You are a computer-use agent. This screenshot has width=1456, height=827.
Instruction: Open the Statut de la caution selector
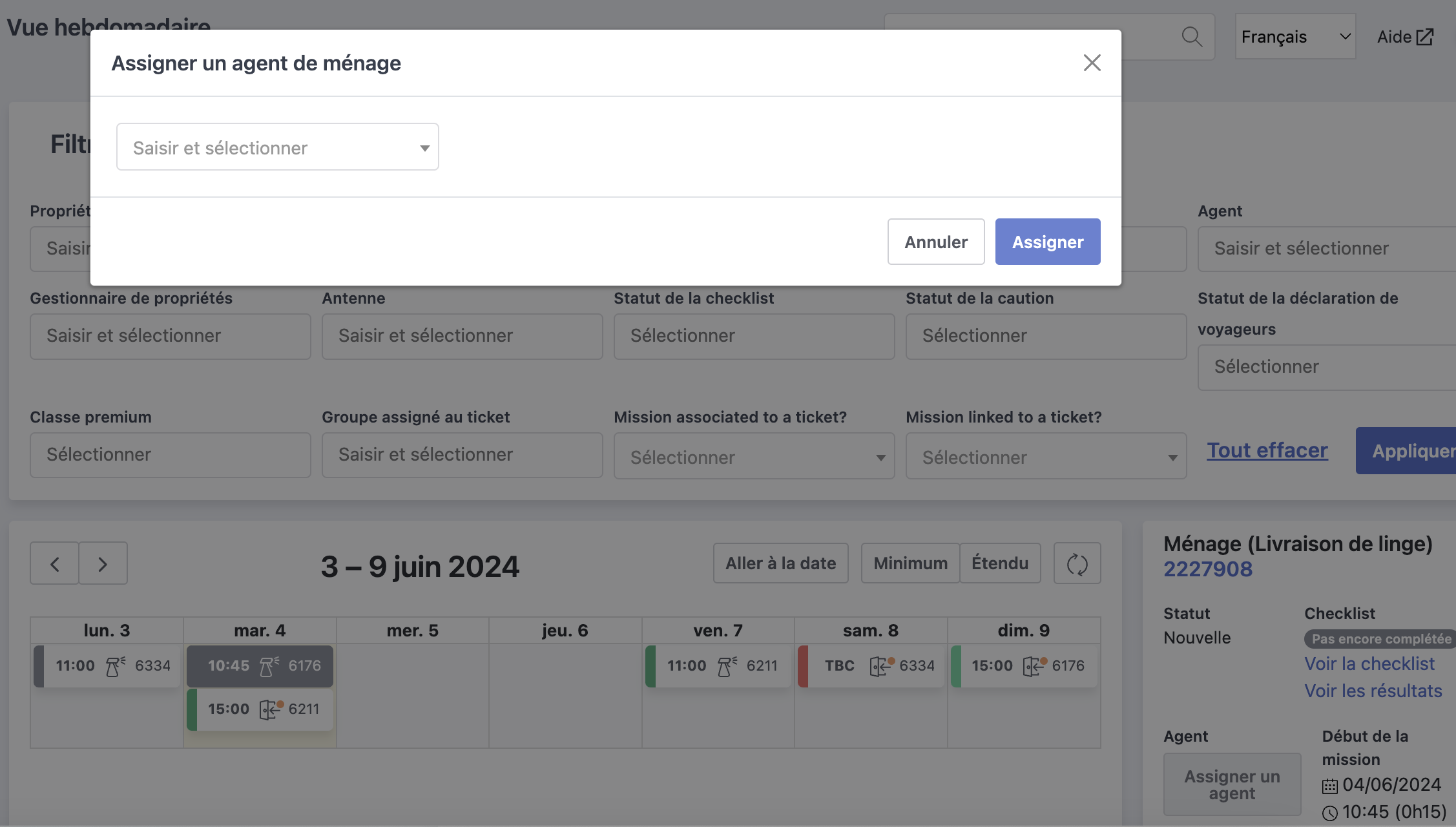coord(1046,336)
